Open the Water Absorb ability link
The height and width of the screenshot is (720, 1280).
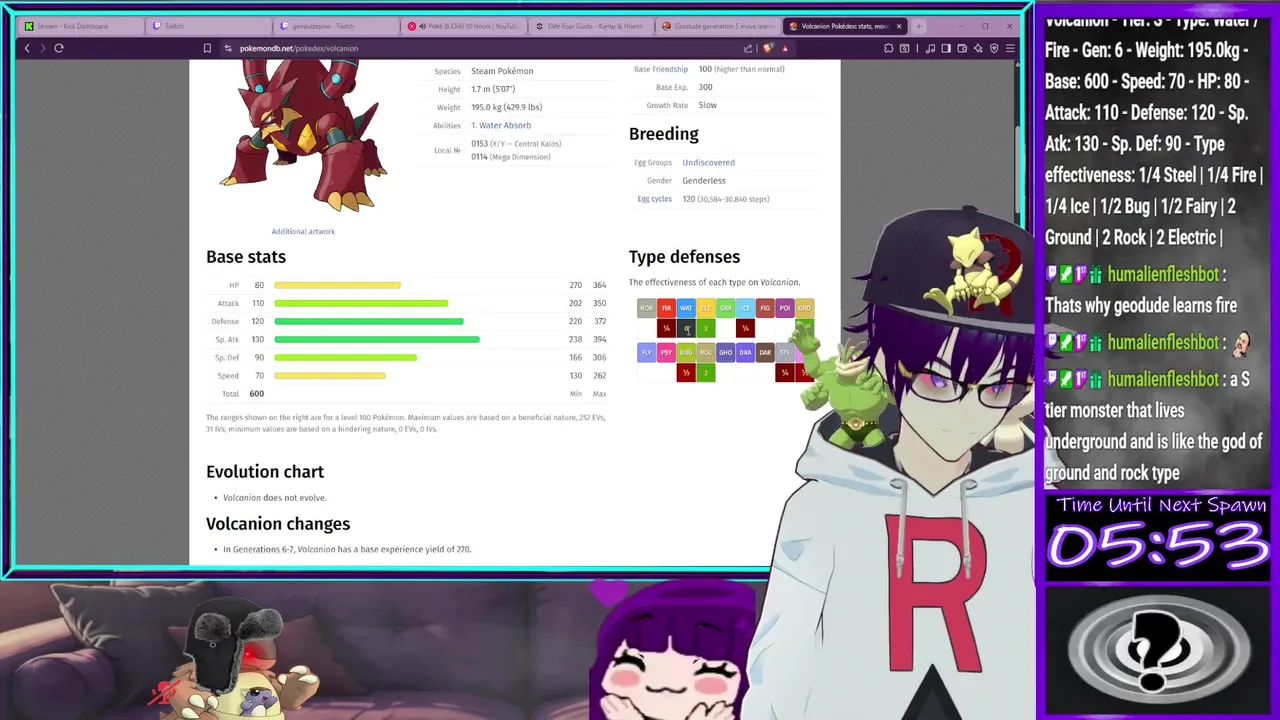505,125
